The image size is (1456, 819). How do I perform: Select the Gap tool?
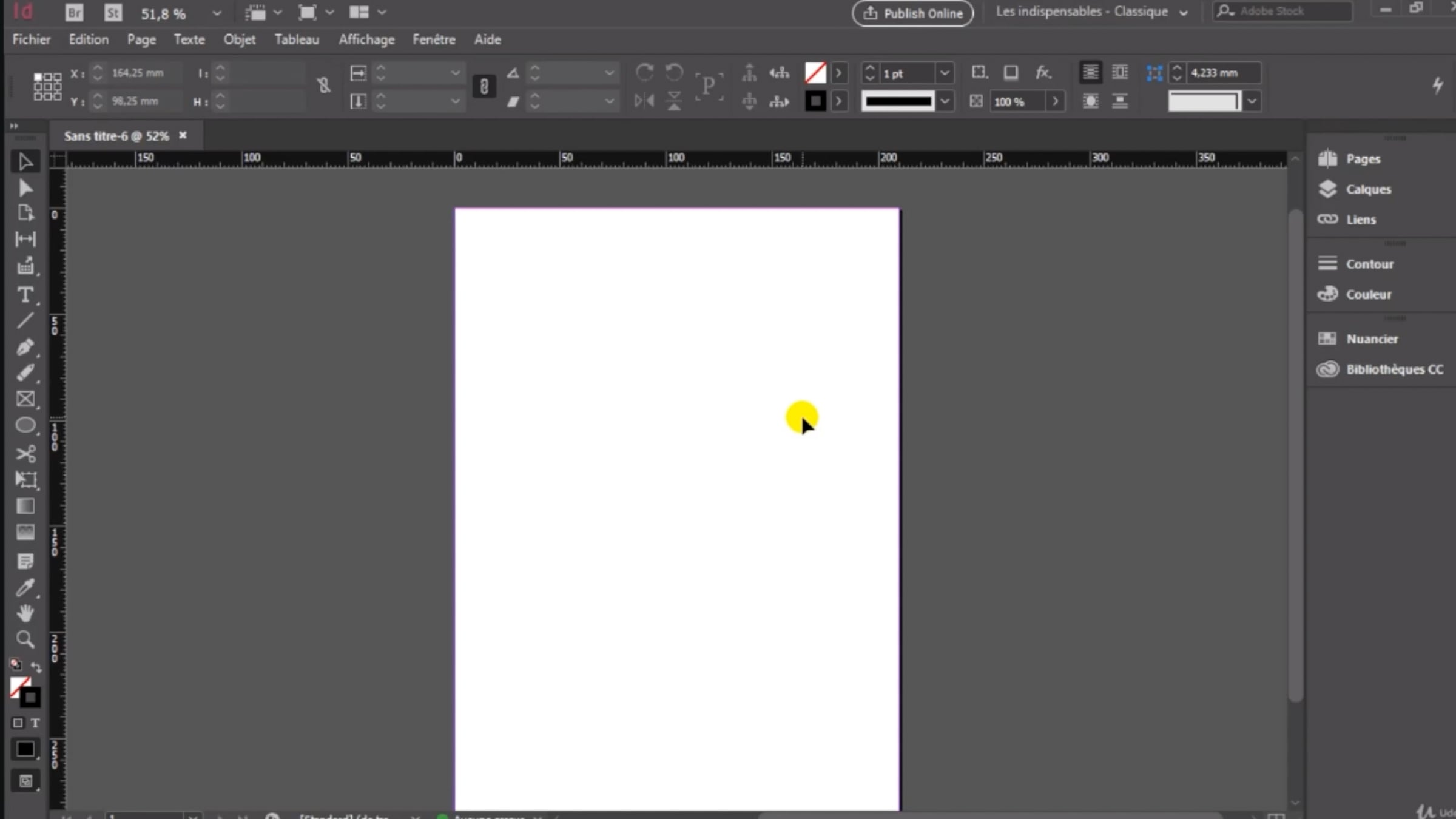coord(25,239)
